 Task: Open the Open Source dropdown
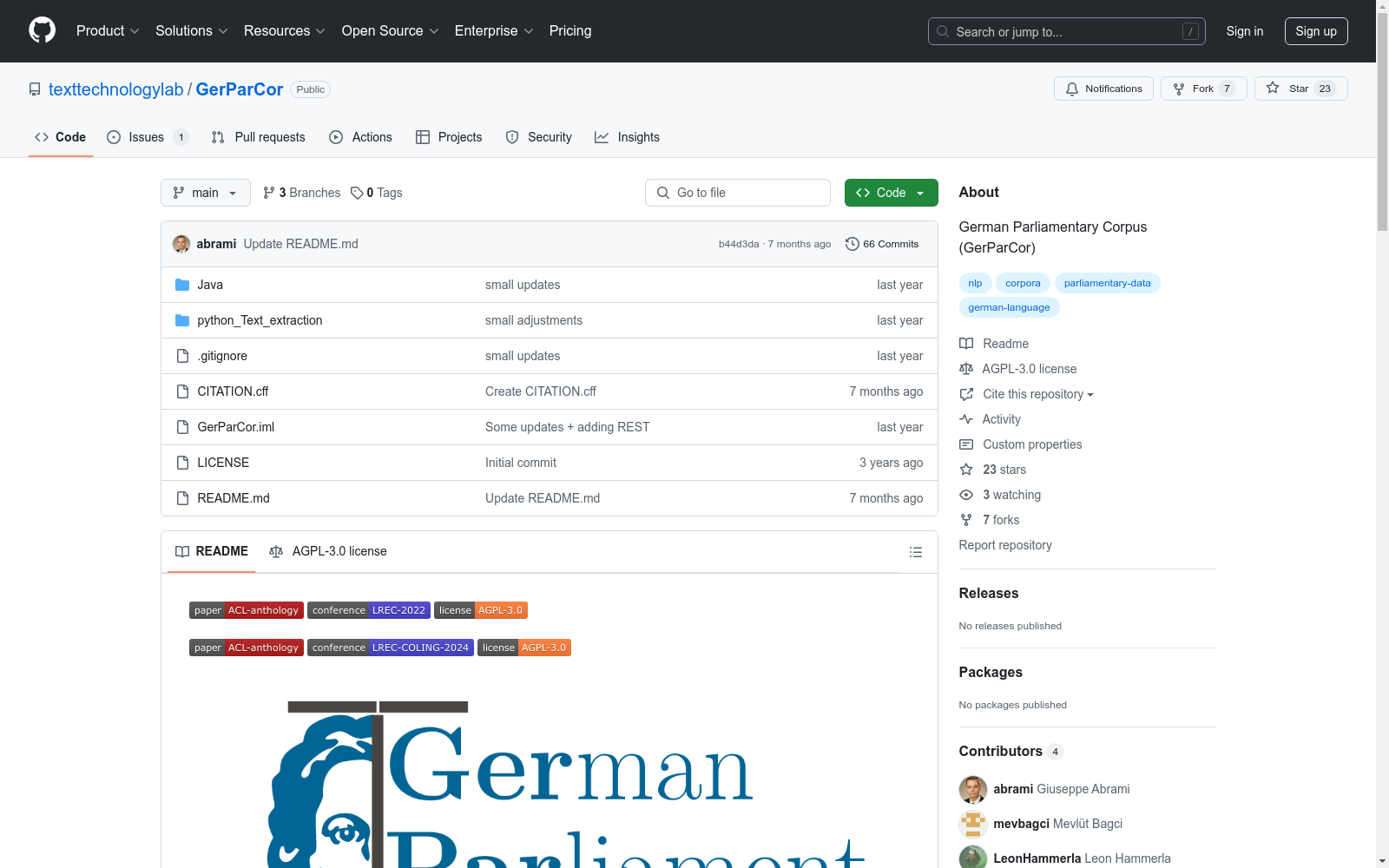[391, 31]
